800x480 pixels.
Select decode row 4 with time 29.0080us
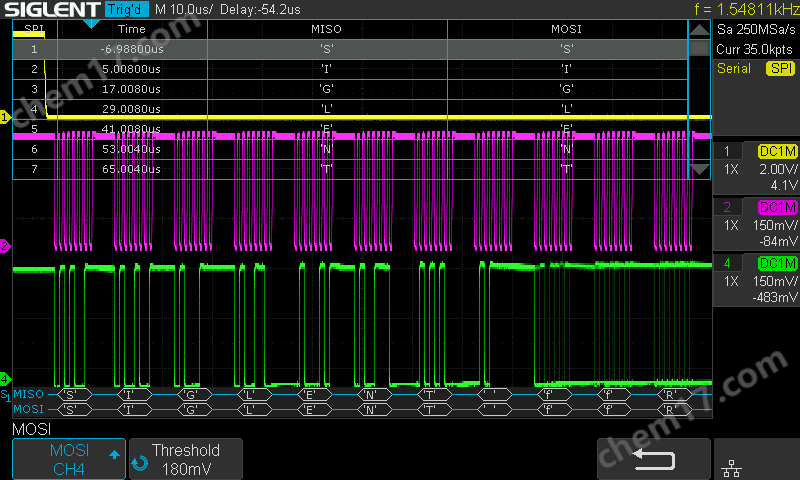tap(350, 109)
